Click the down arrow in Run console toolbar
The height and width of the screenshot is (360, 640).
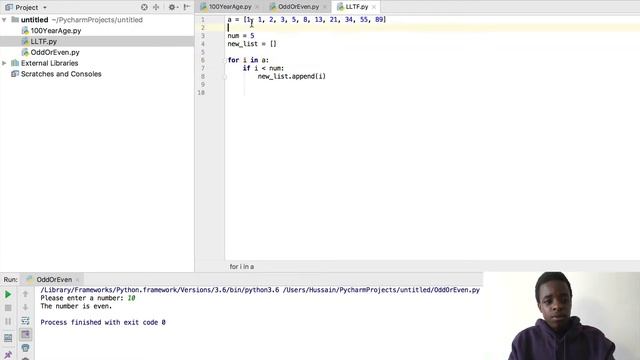tap(25, 307)
